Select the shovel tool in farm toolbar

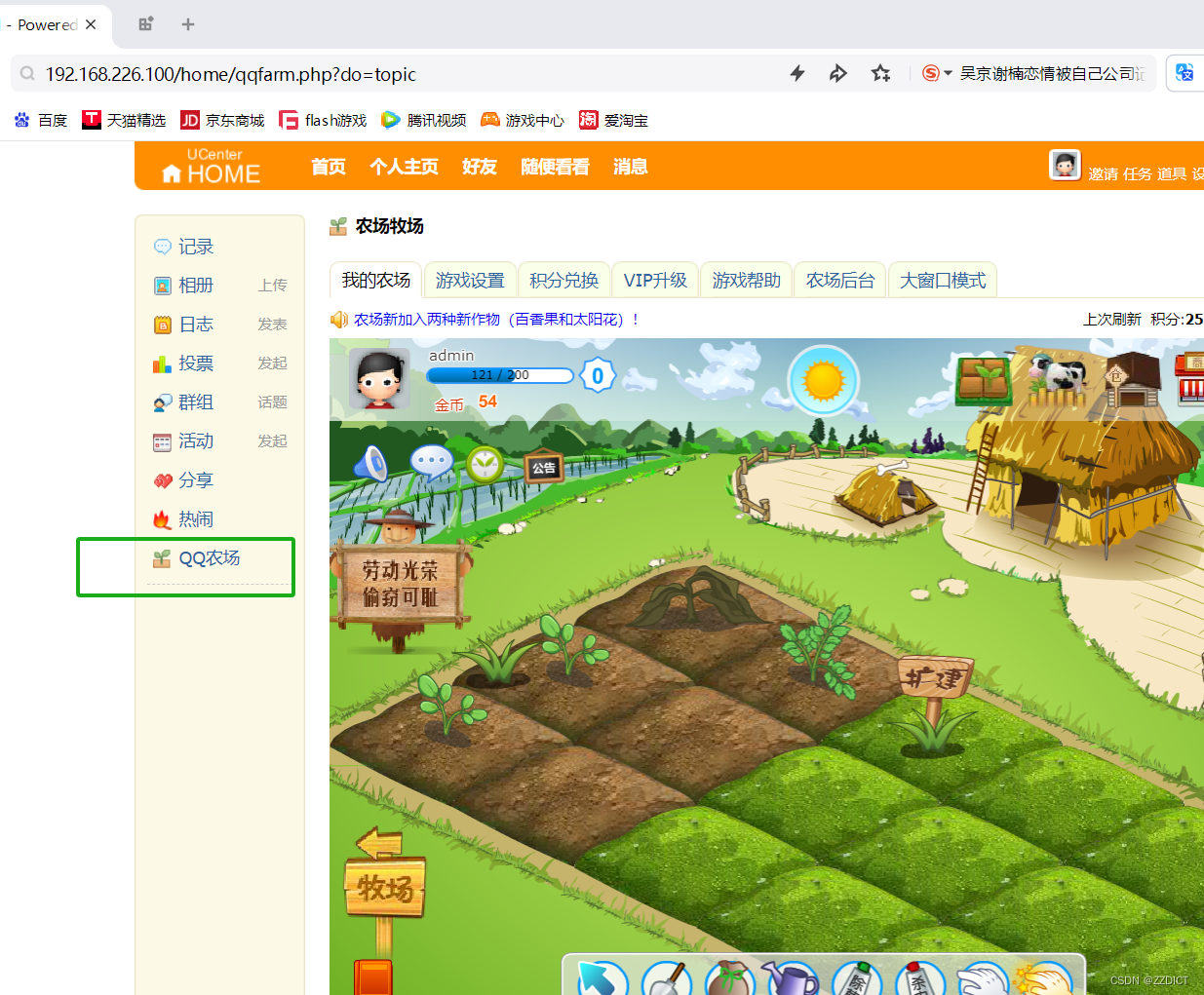click(667, 978)
